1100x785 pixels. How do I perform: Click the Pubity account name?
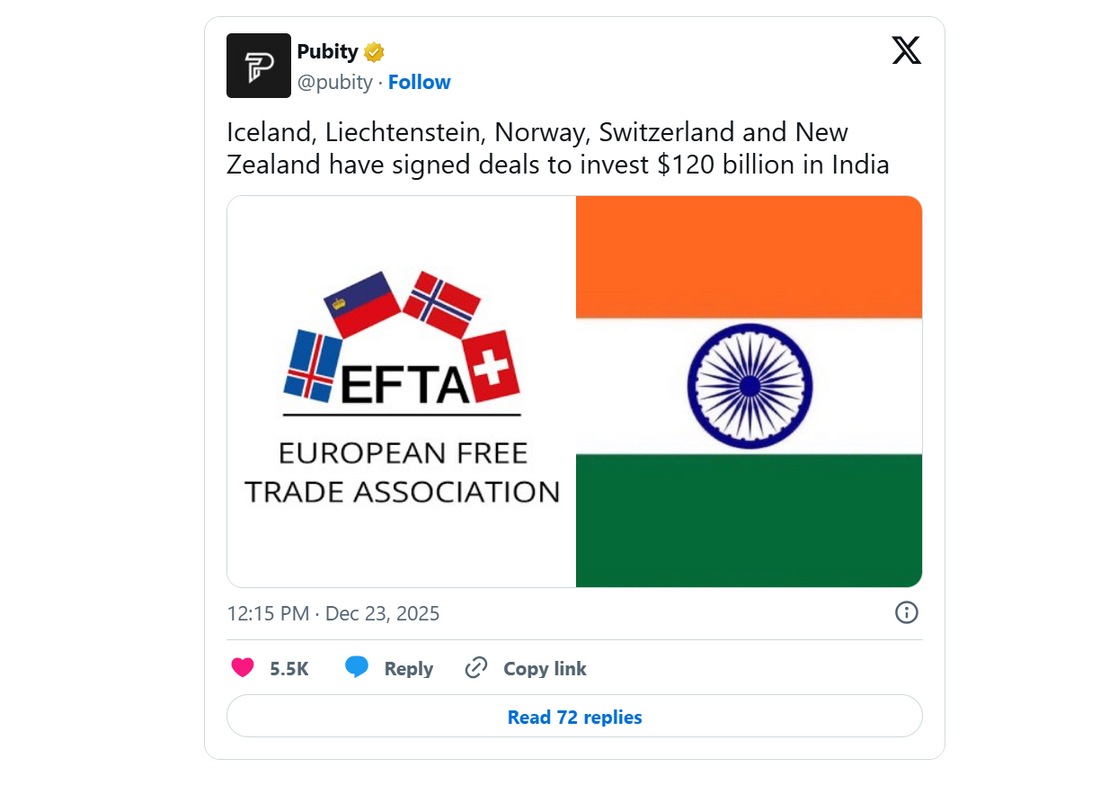[325, 51]
